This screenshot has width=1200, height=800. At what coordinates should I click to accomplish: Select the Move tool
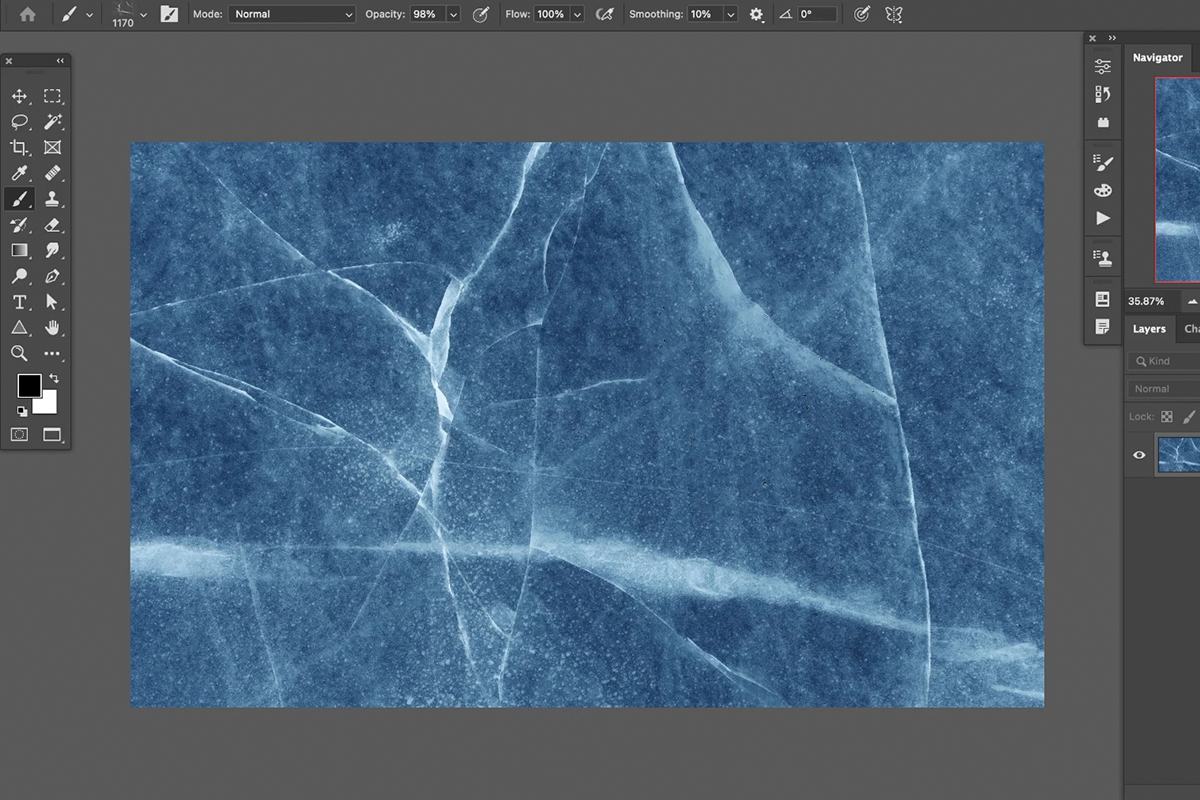coord(19,96)
